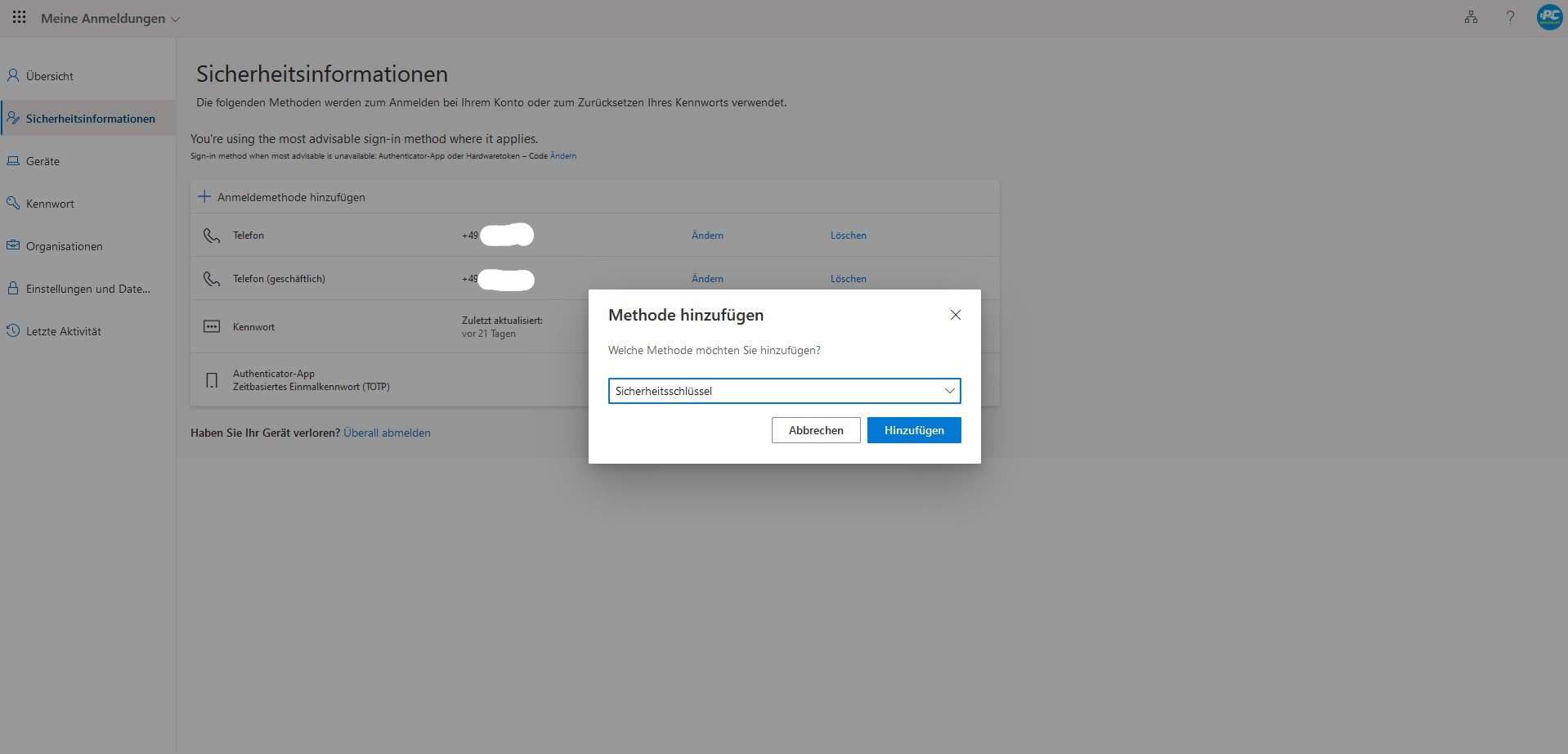Select Organisationen in the sidebar
The width and height of the screenshot is (1568, 754).
(64, 246)
